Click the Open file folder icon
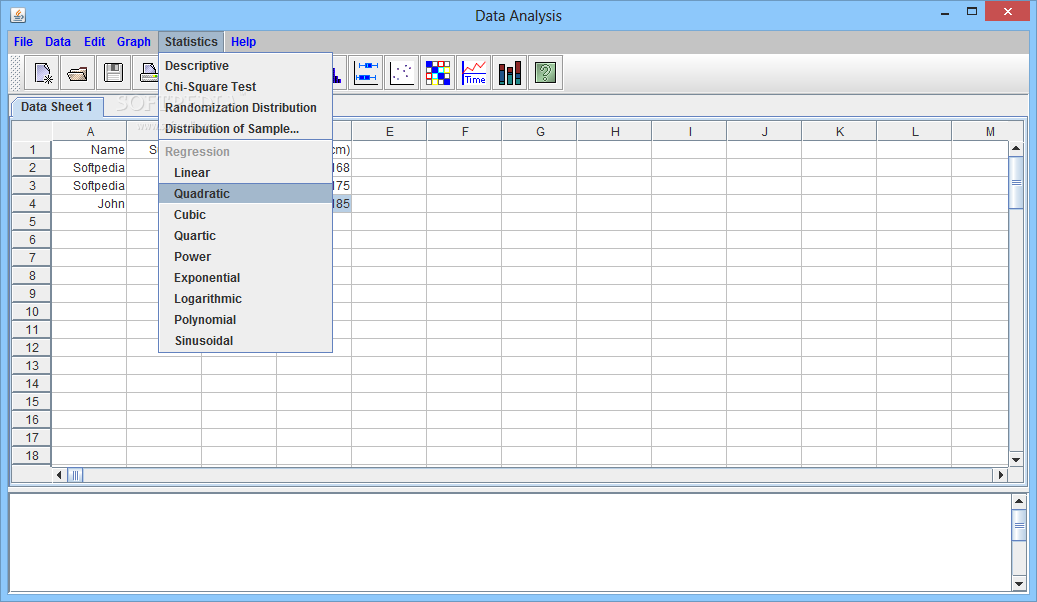The image size is (1037, 602). click(x=77, y=73)
